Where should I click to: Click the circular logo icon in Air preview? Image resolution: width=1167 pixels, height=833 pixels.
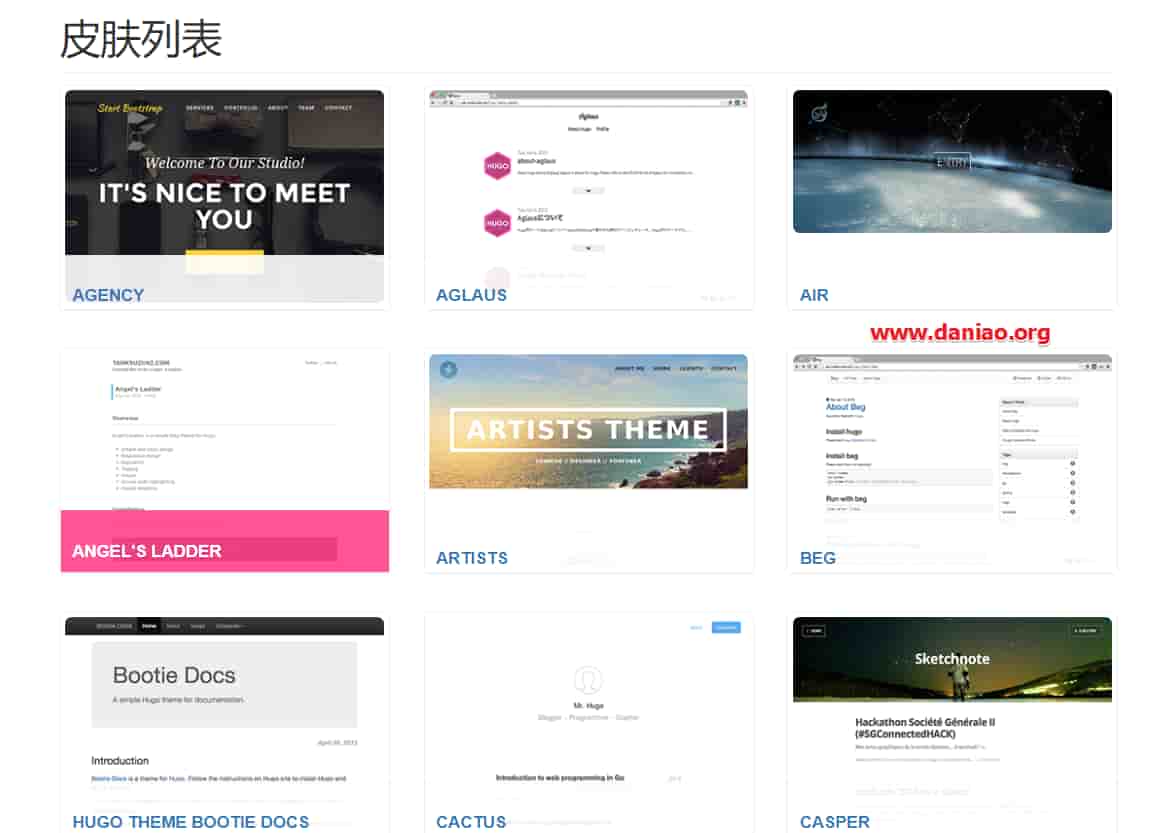[819, 114]
